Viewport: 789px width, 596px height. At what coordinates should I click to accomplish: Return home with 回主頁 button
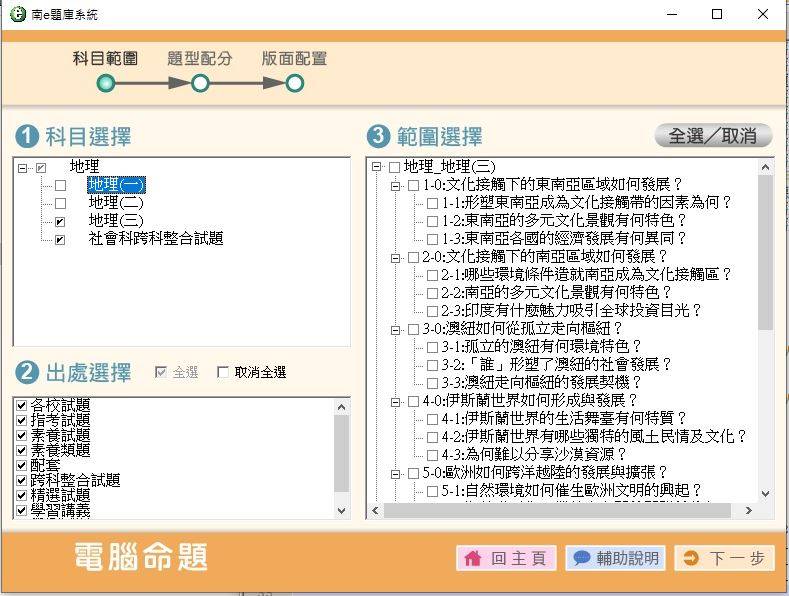point(506,558)
